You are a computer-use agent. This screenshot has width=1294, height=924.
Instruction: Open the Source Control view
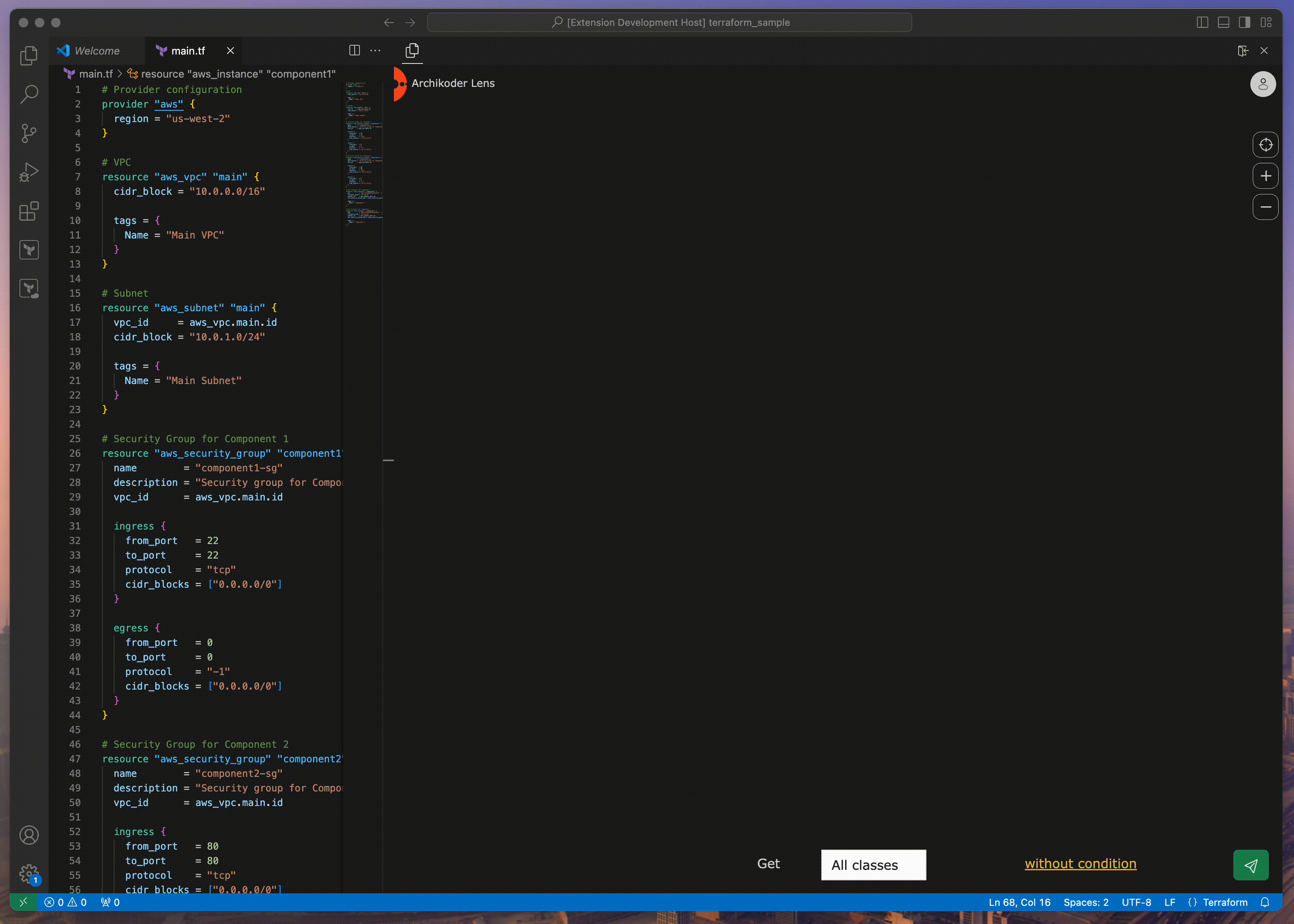point(28,133)
